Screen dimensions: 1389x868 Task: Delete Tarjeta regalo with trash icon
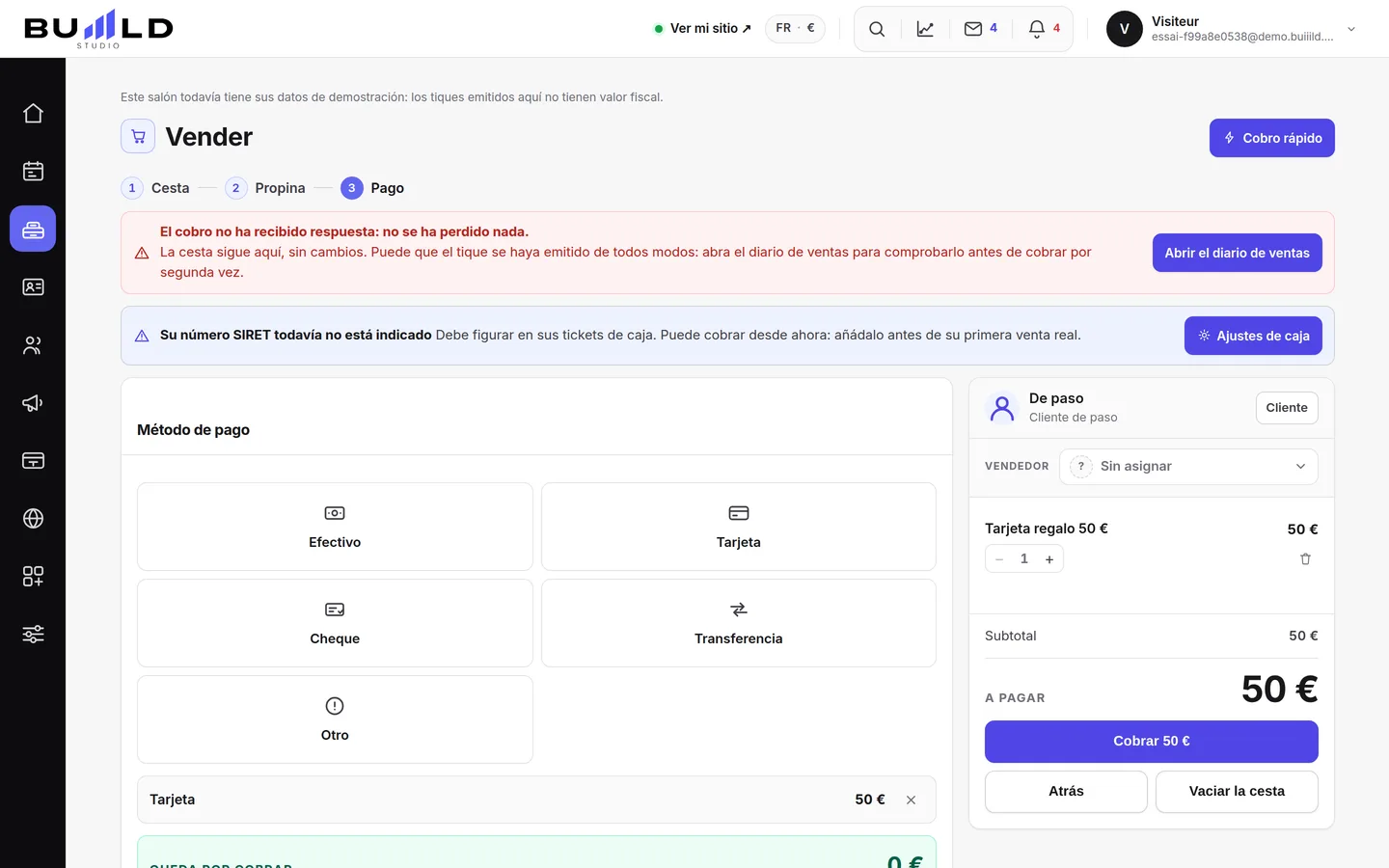[x=1305, y=559]
